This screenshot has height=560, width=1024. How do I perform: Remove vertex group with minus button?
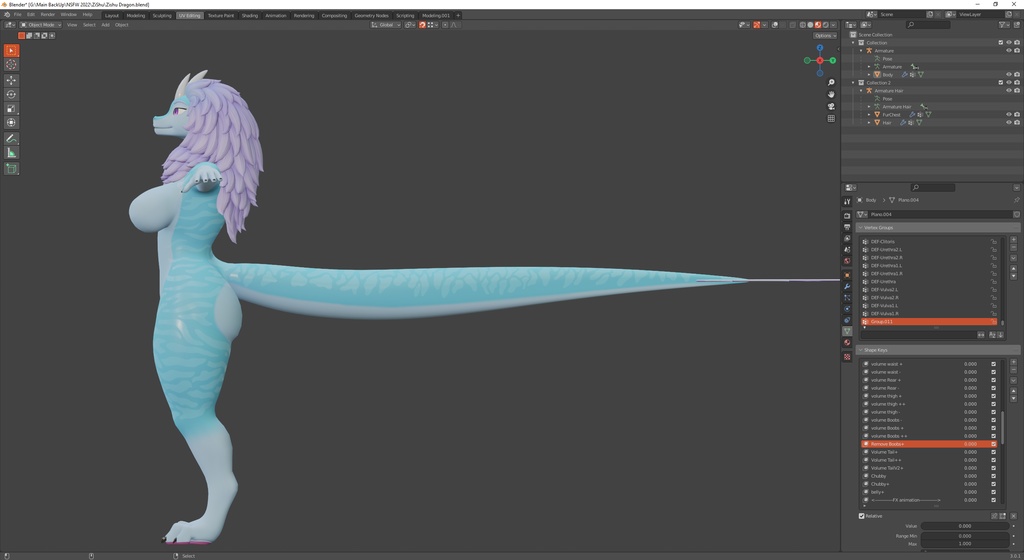pos(1014,247)
